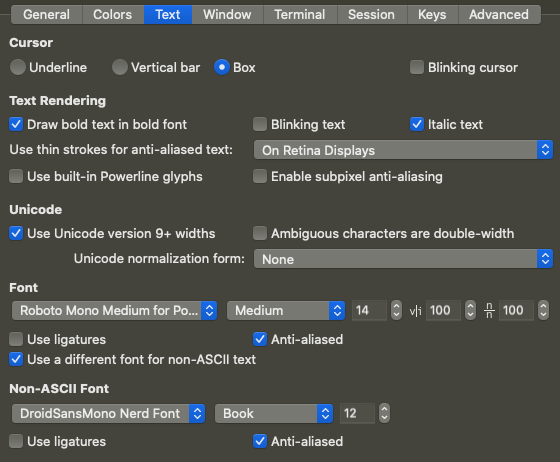The height and width of the screenshot is (462, 560).
Task: Click the Non-ASCII font size 12 stepper
Action: point(384,413)
